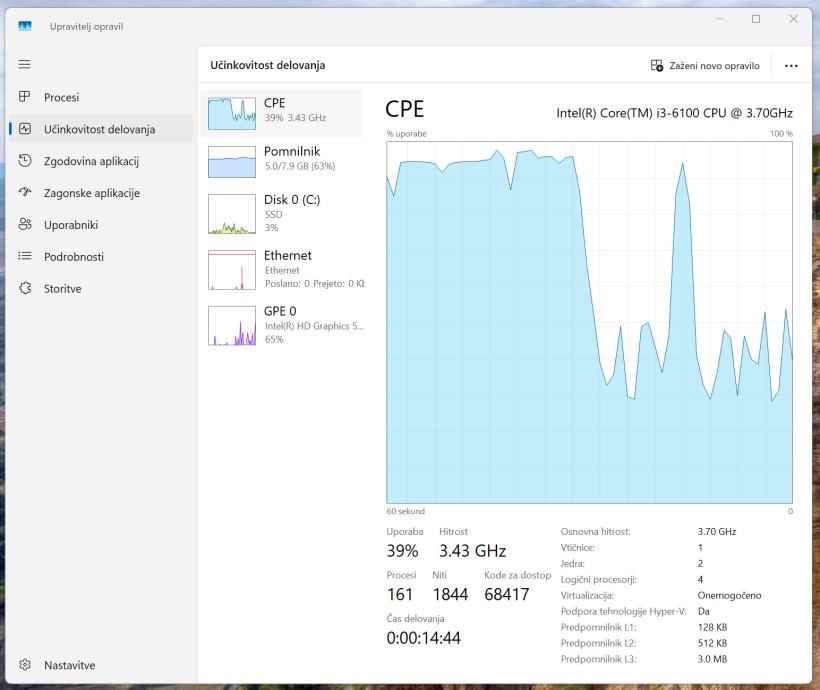
Task: Click the 3.43 GHz speed value
Action: point(472,551)
